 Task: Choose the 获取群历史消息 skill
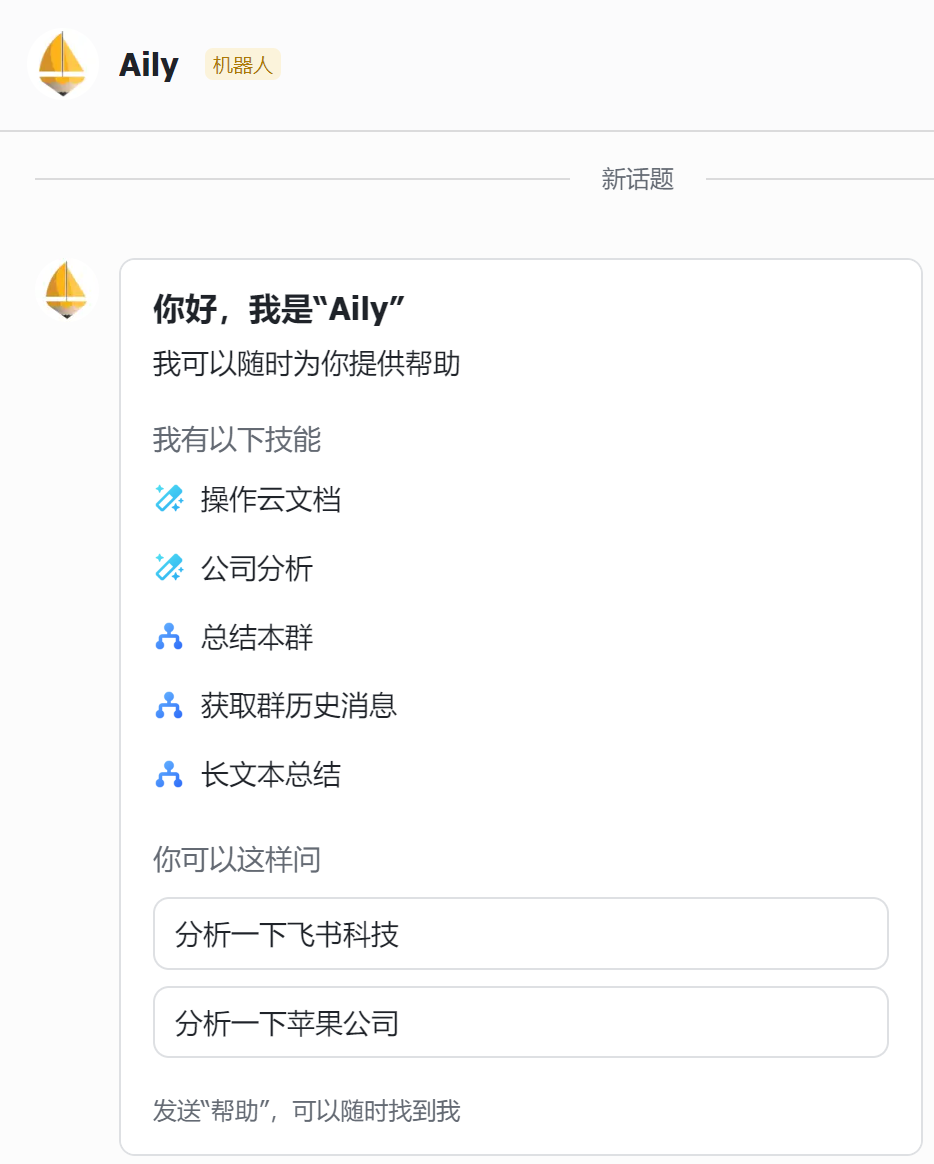pyautogui.click(x=298, y=706)
